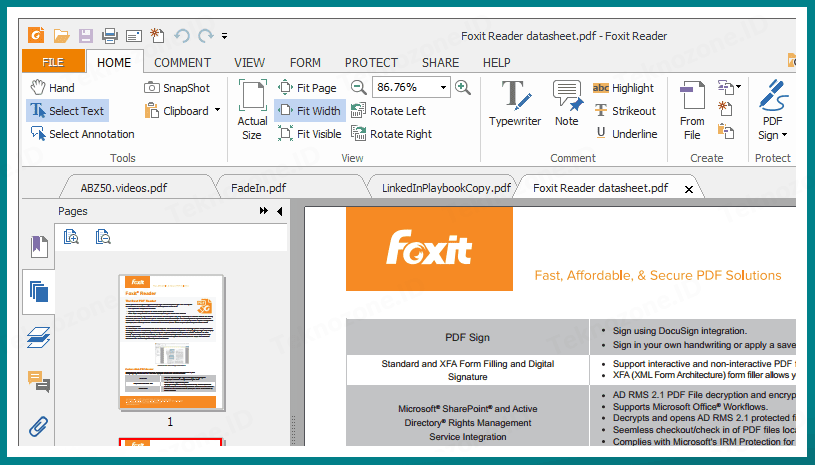This screenshot has width=815, height=465.
Task: Choose the Select Annotation tool
Action: click(x=82, y=134)
